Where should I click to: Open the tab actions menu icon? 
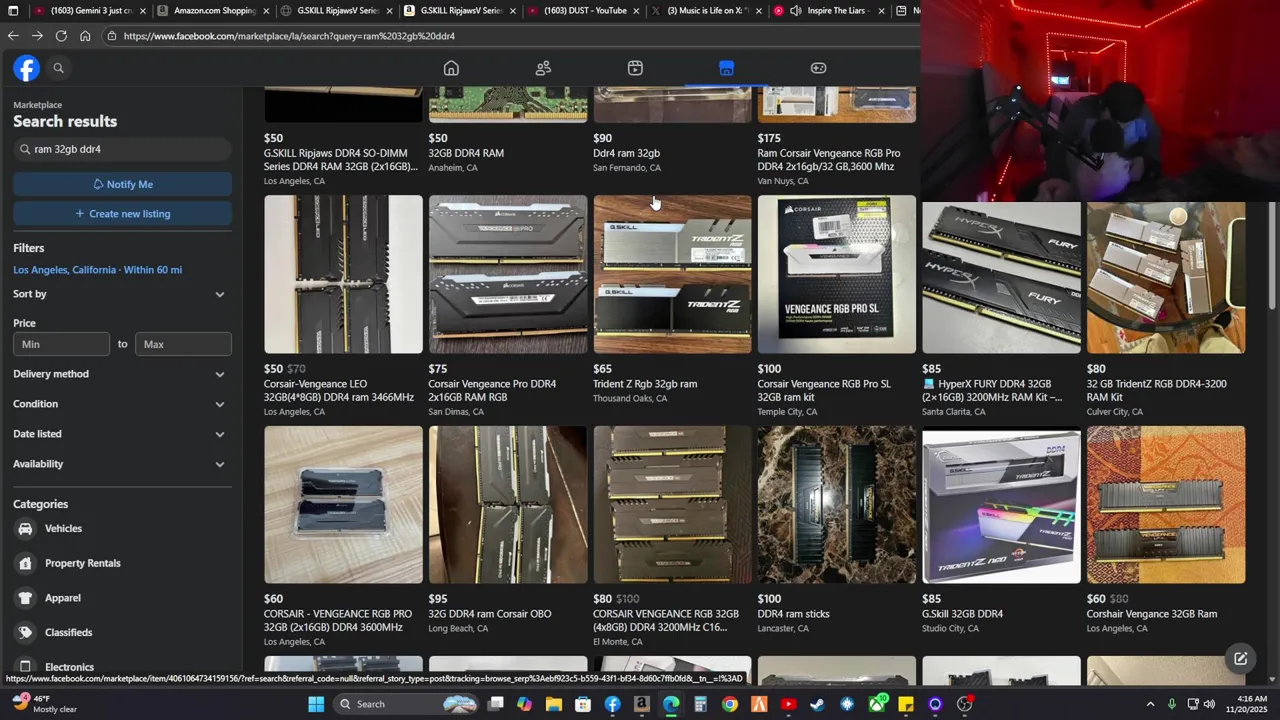pyautogui.click(x=13, y=11)
